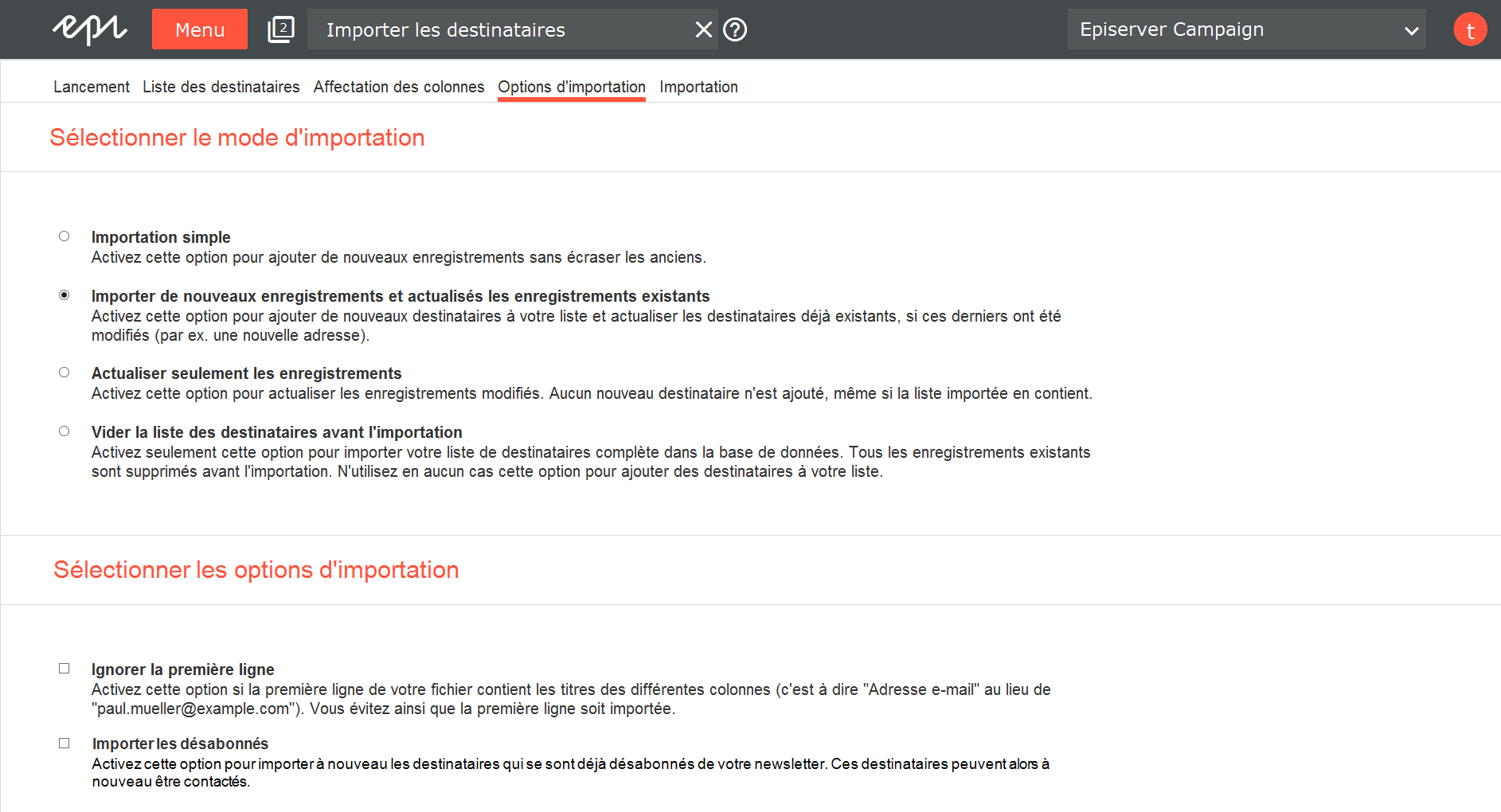Image resolution: width=1501 pixels, height=812 pixels.
Task: Click Sélectionner le mode d'importation heading
Action: point(237,138)
